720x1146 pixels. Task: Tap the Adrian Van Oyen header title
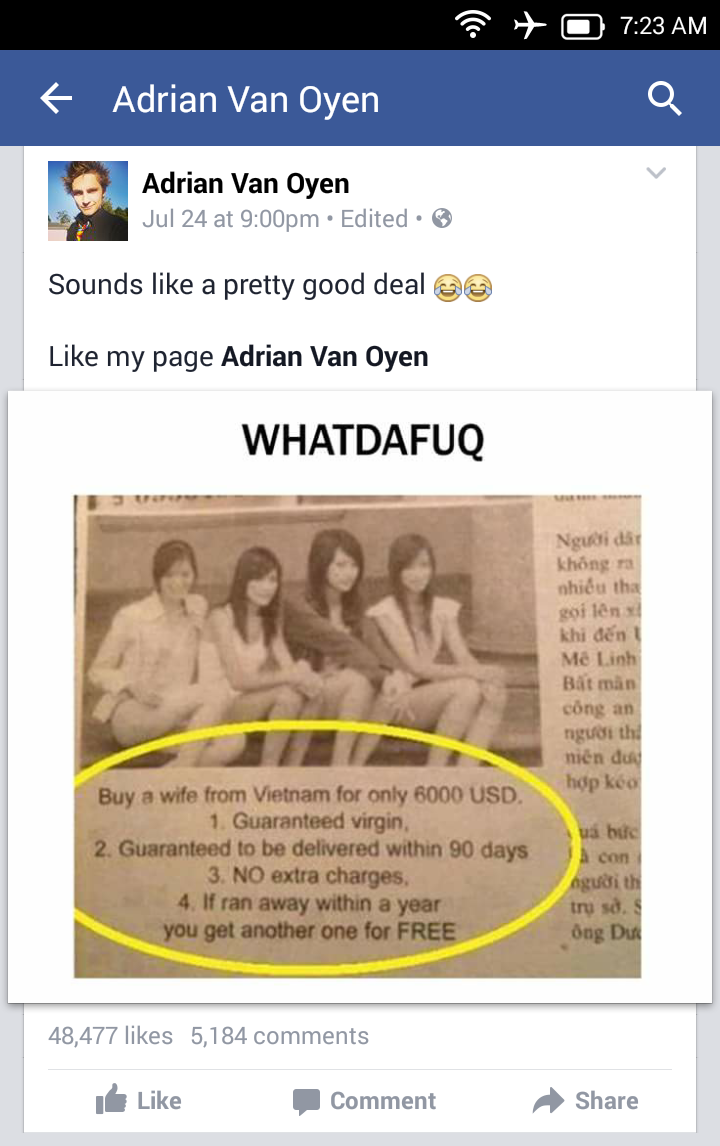[246, 99]
